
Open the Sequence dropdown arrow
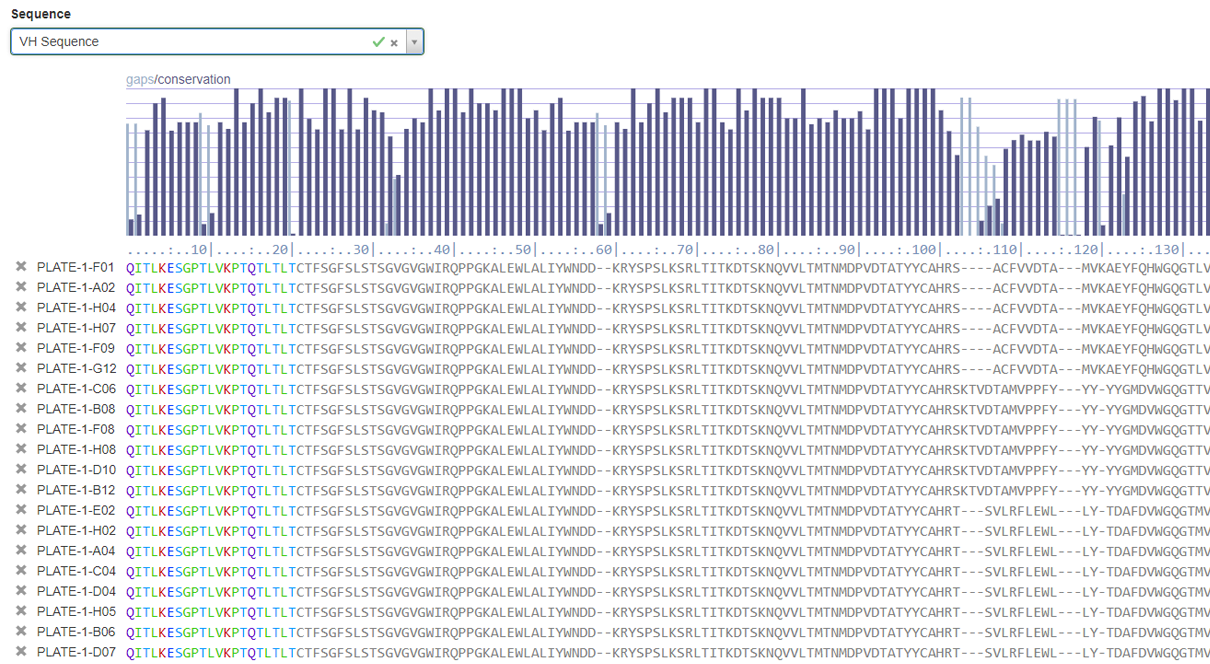click(x=414, y=42)
